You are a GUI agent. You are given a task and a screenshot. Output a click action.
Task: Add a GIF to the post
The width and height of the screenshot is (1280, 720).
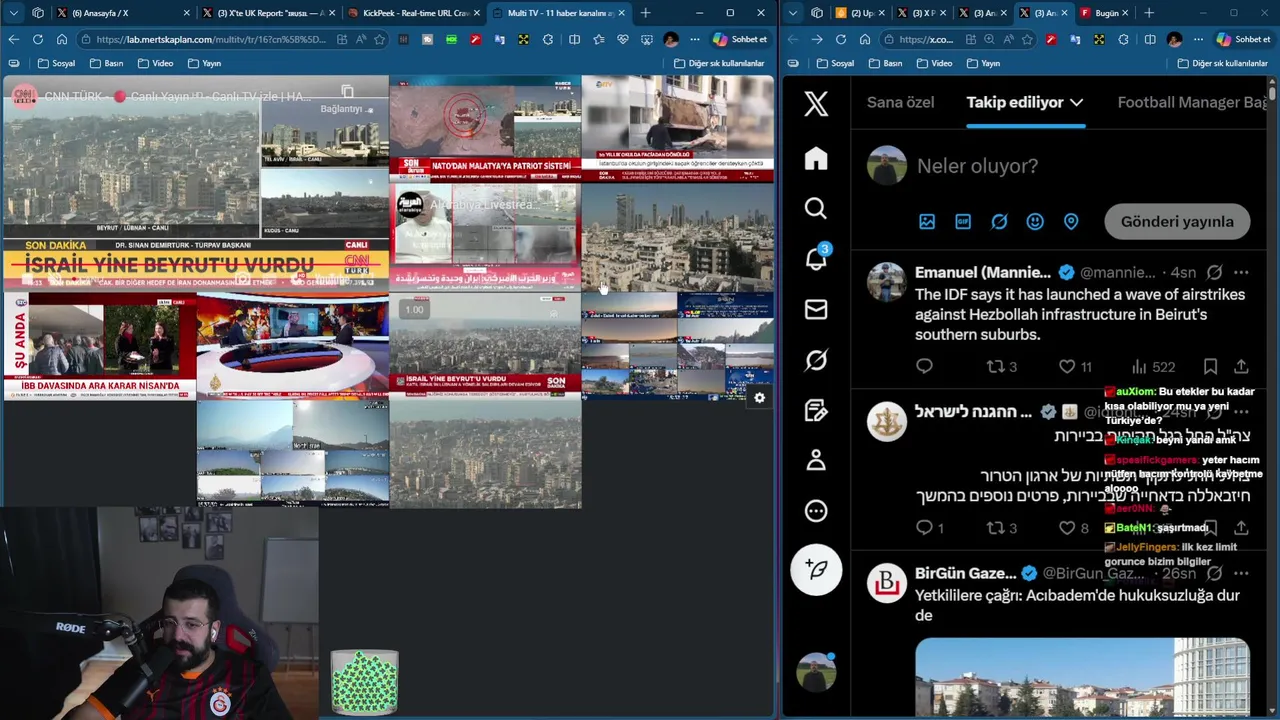tap(963, 222)
